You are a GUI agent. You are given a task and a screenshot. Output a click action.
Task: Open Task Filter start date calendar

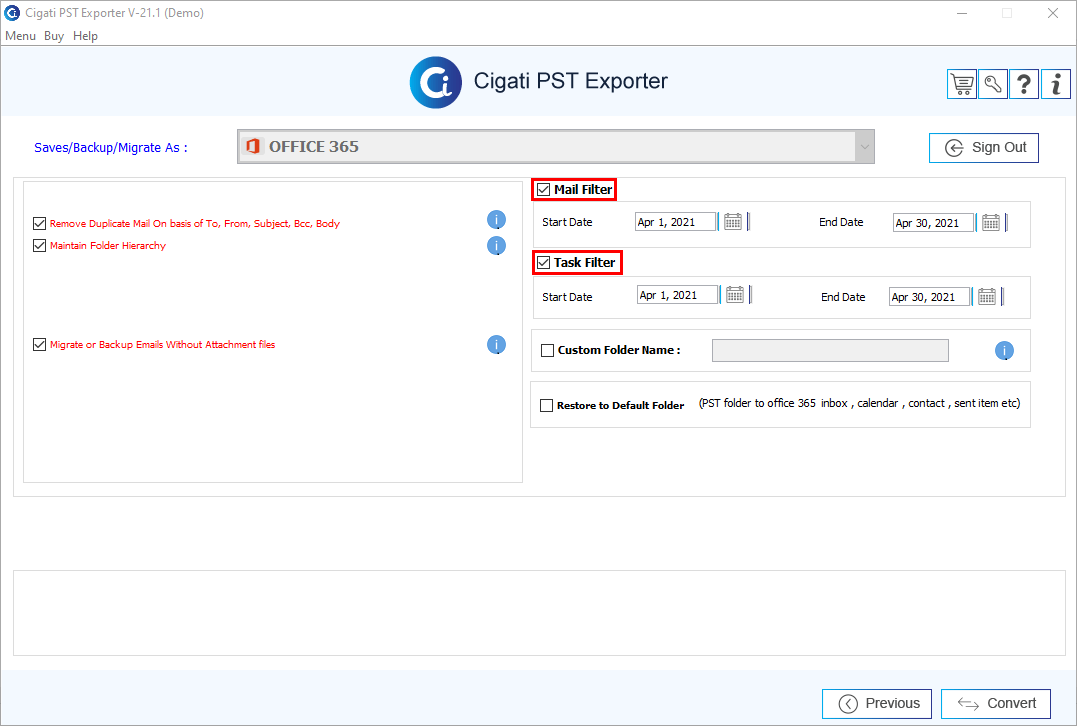pyautogui.click(x=735, y=295)
